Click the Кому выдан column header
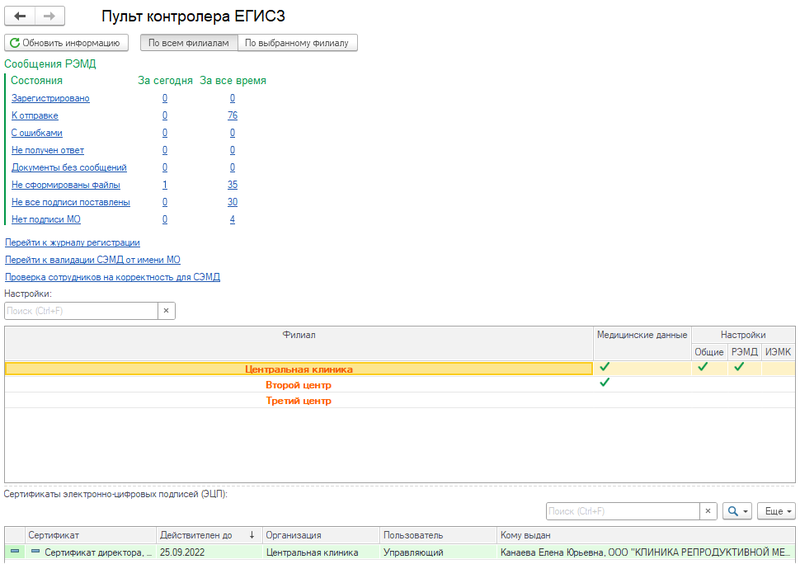The image size is (800, 564). [645, 535]
